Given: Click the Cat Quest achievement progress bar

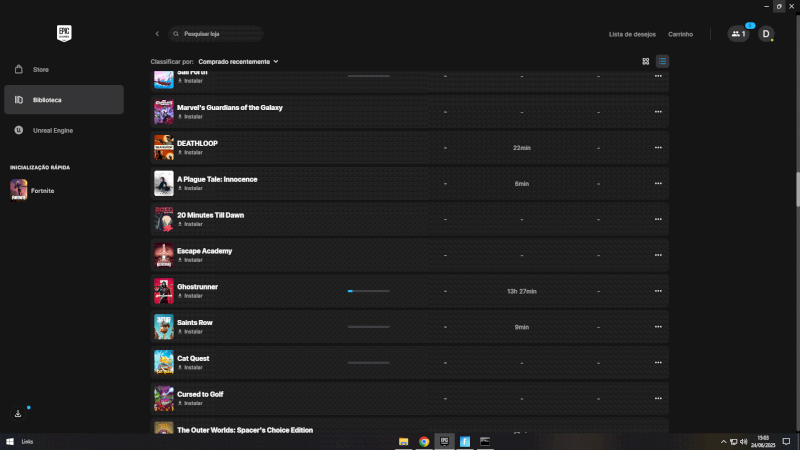Looking at the screenshot, I should point(368,363).
